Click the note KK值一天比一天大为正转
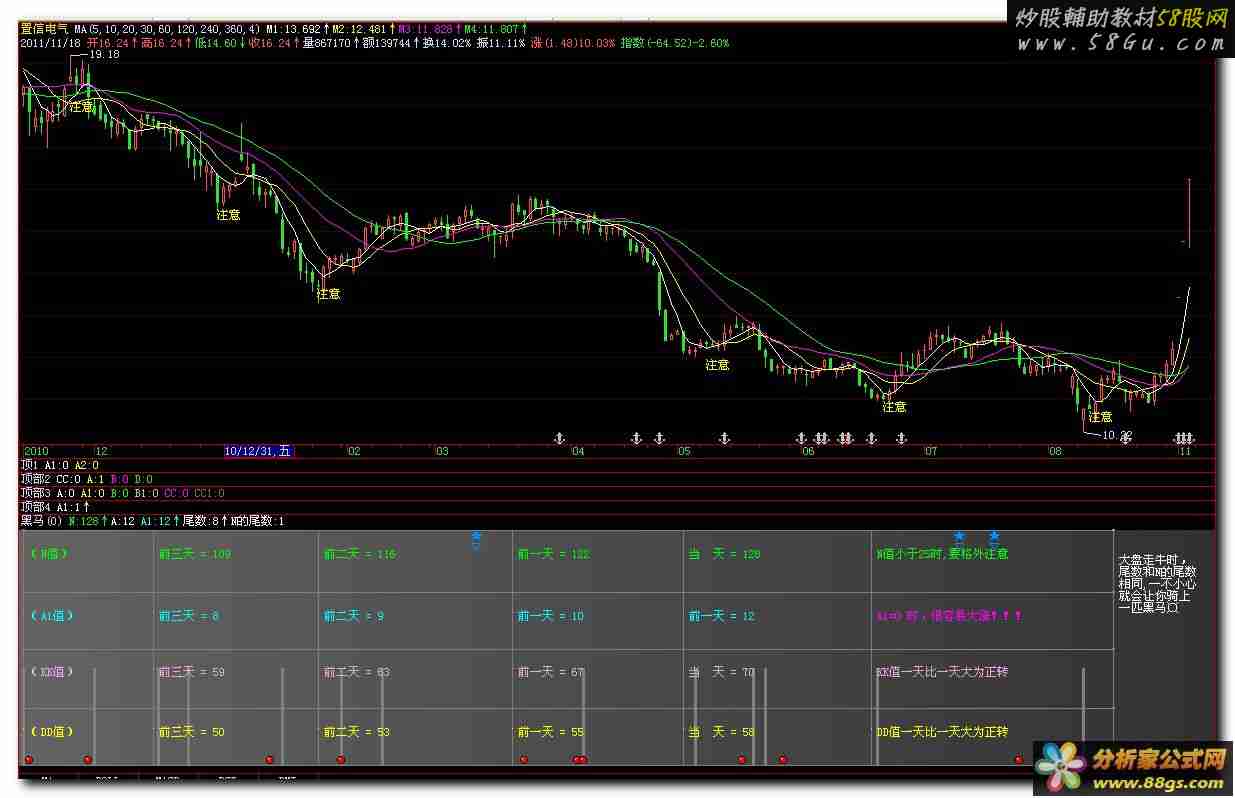This screenshot has height=798, width=1235. [942, 672]
